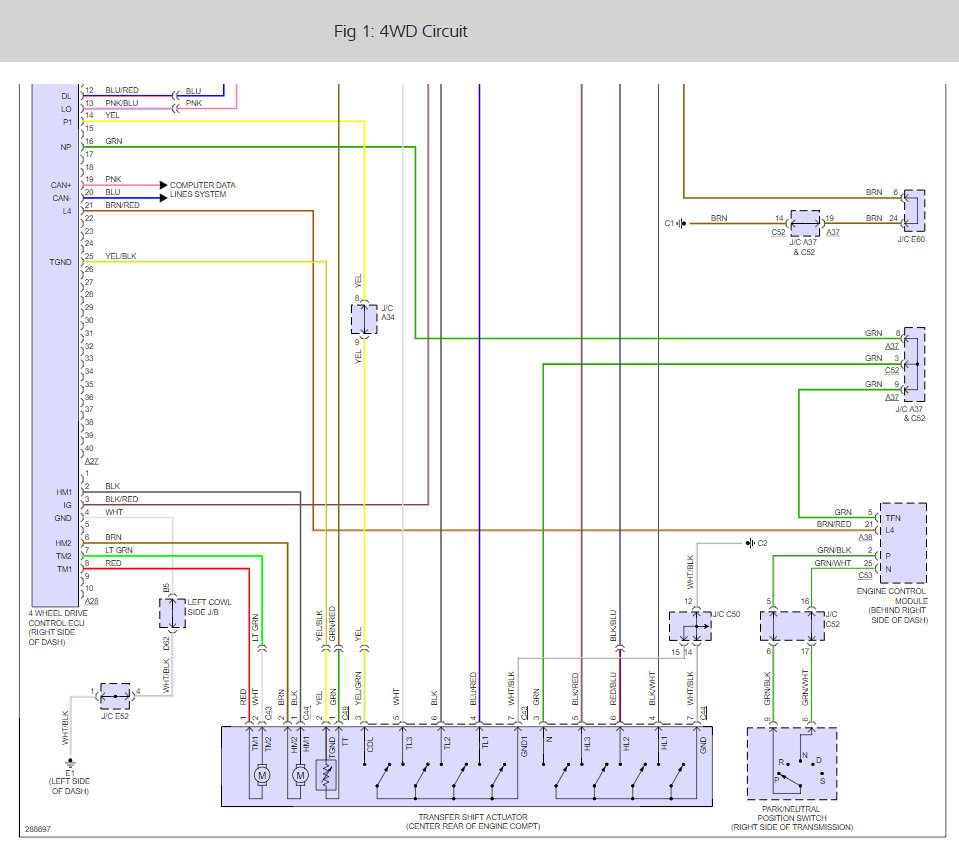
Task: Click the "PARK/NEUTRAL POSITION SWITCH" caption
Action: pos(791,813)
